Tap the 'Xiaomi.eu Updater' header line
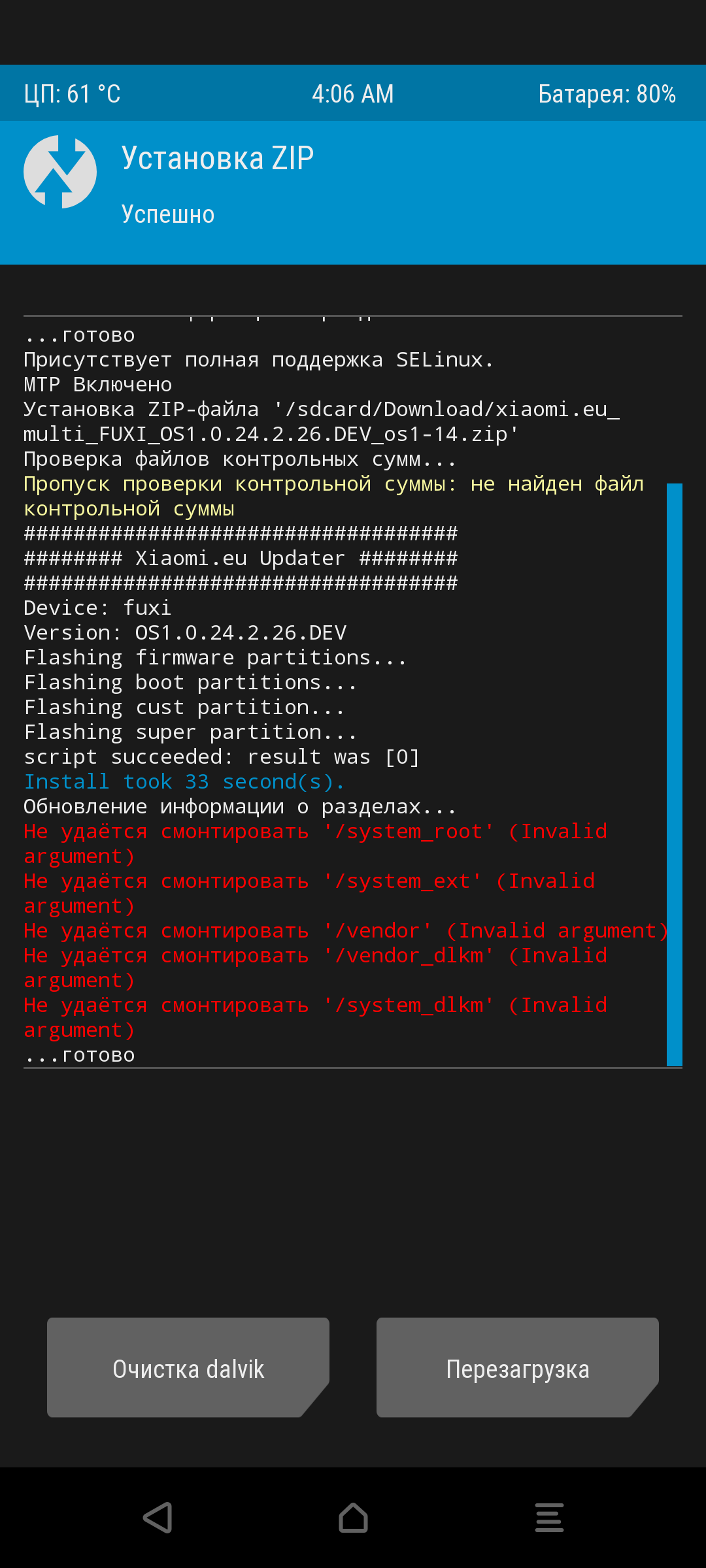 241,558
